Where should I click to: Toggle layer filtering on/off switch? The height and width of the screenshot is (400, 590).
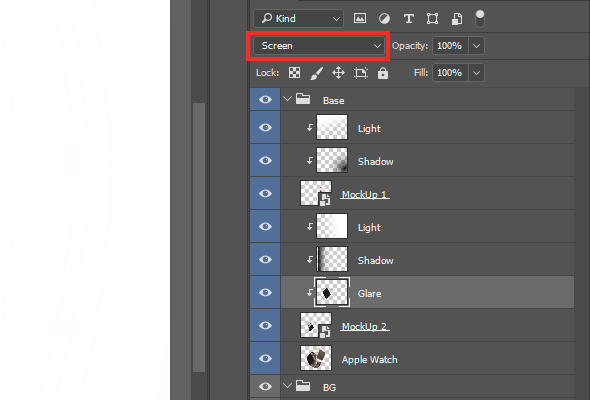pos(480,18)
